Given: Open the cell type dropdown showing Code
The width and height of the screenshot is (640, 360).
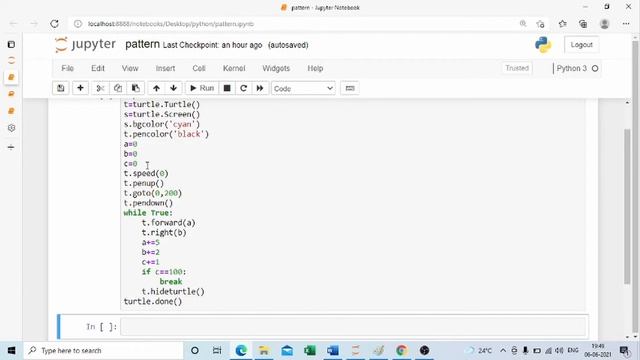Looking at the screenshot, I should coord(303,89).
